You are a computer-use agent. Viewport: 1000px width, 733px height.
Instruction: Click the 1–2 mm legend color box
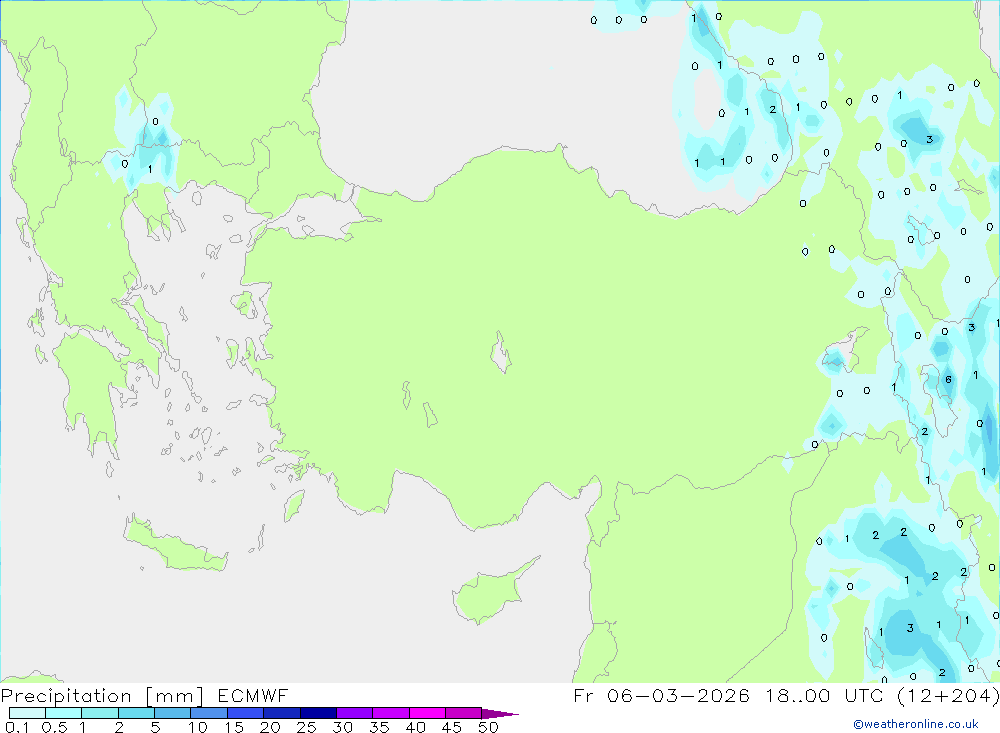click(x=99, y=713)
